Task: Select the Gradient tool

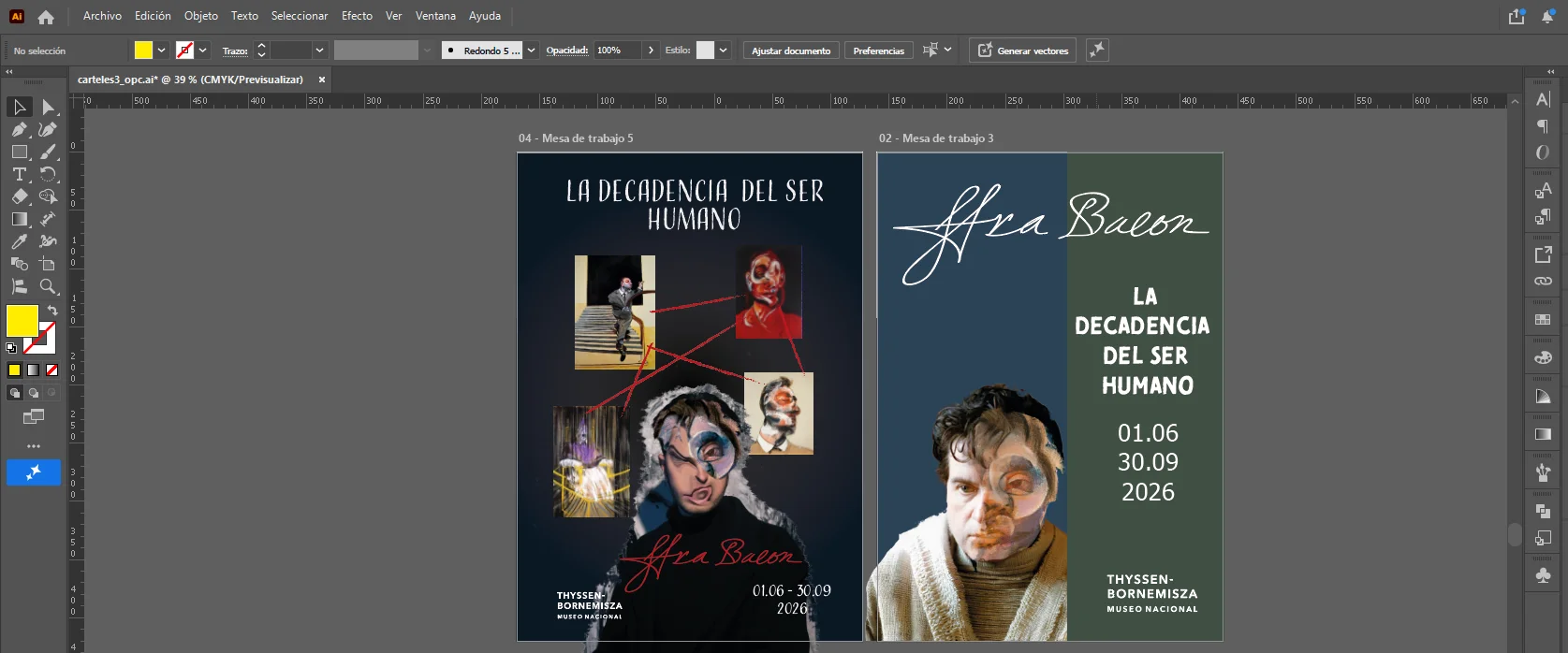Action: pyautogui.click(x=20, y=219)
